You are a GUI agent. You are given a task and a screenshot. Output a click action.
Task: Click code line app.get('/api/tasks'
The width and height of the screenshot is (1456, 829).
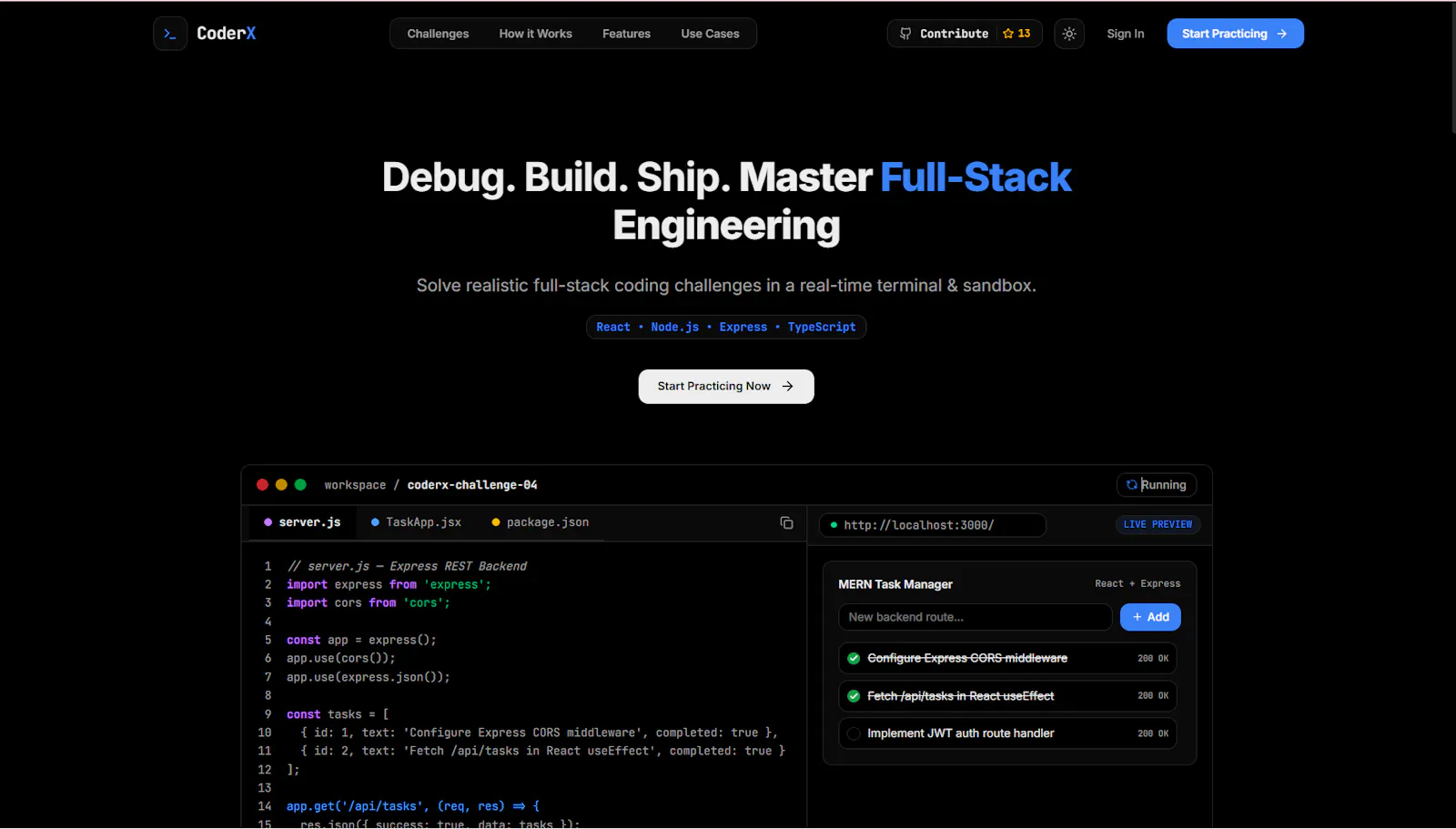point(413,806)
